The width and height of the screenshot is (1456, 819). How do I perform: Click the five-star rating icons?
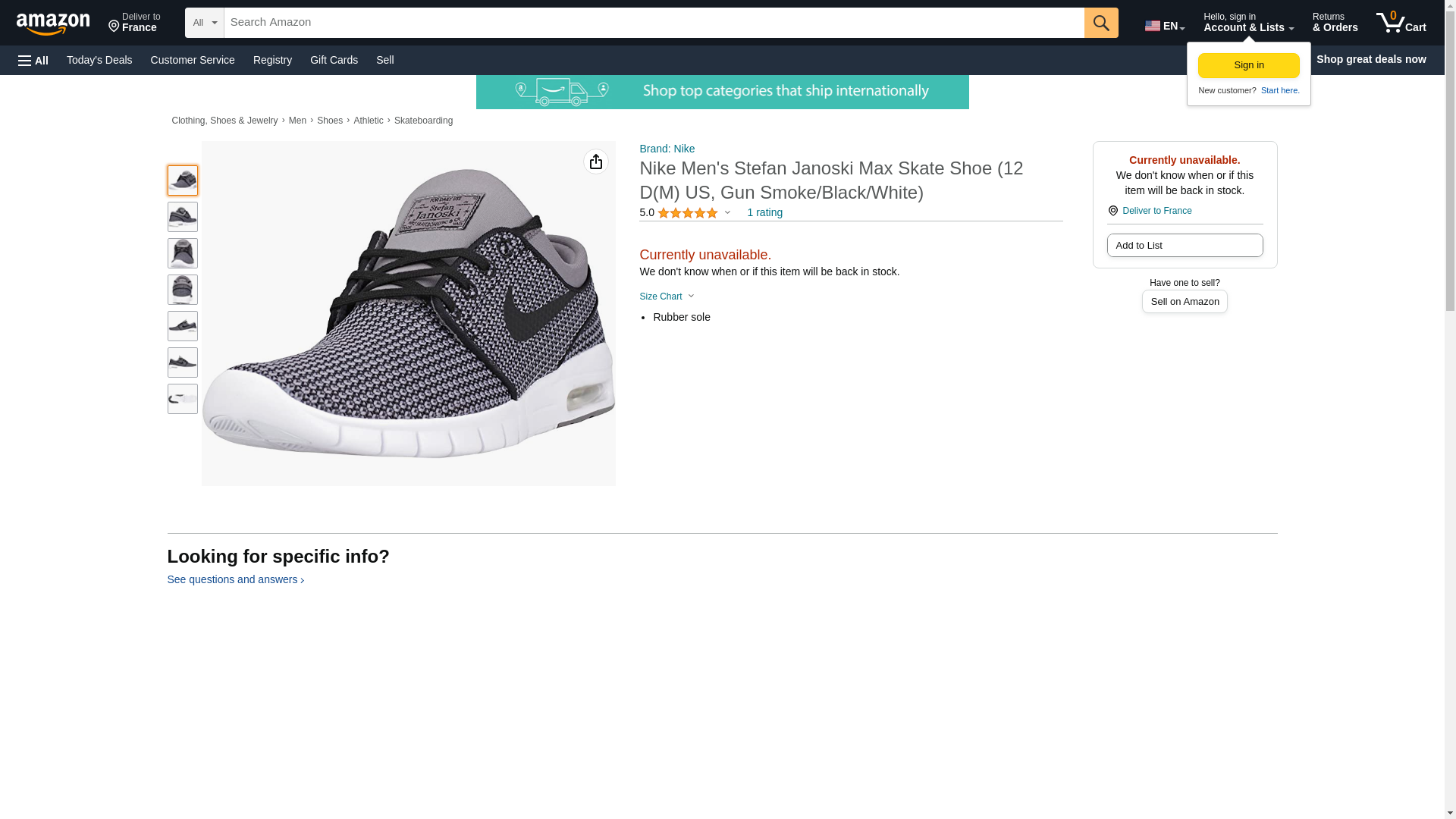click(x=687, y=213)
